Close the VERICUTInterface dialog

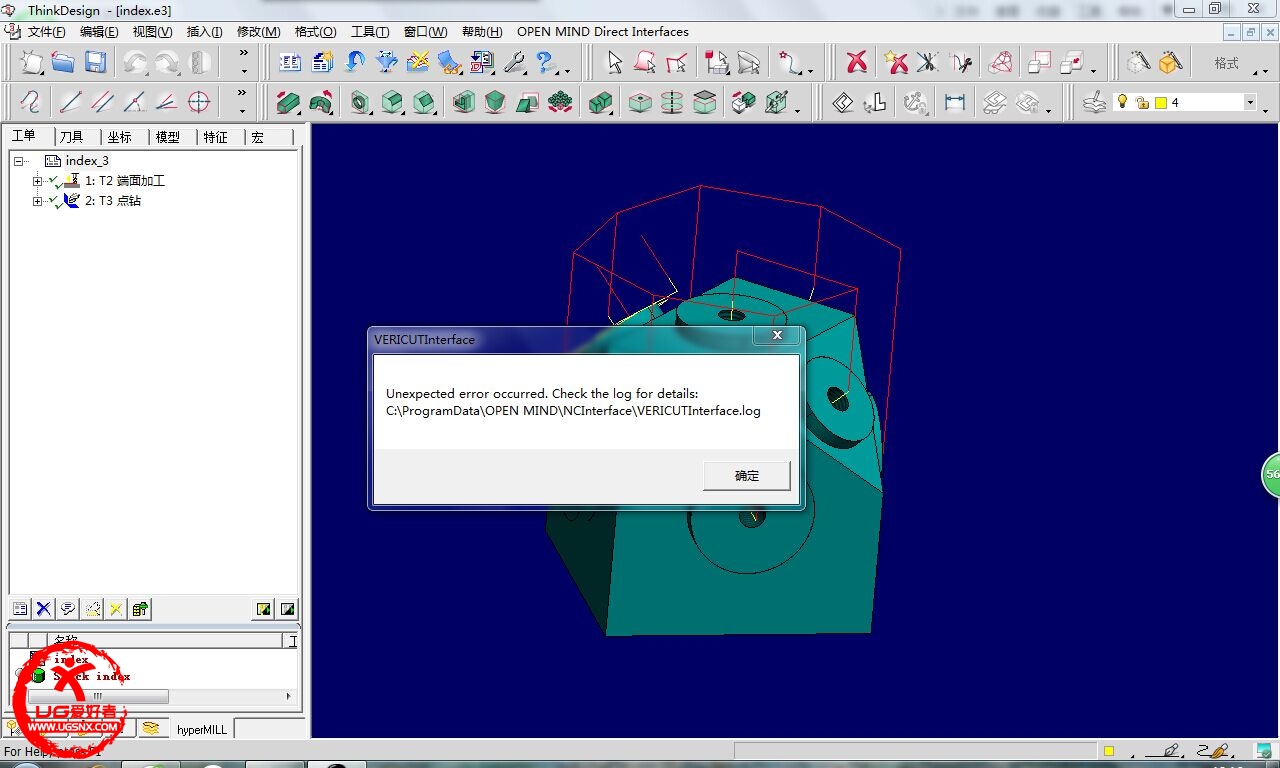tap(777, 337)
